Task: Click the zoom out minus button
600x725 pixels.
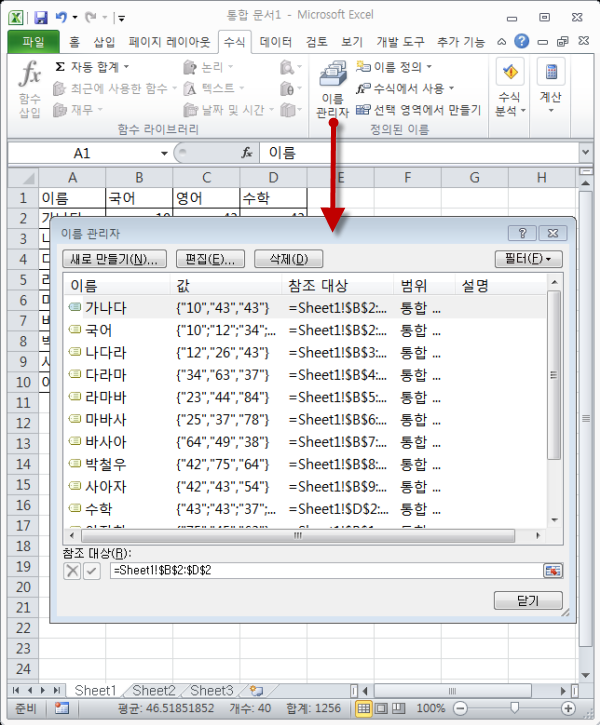Action: point(460,708)
